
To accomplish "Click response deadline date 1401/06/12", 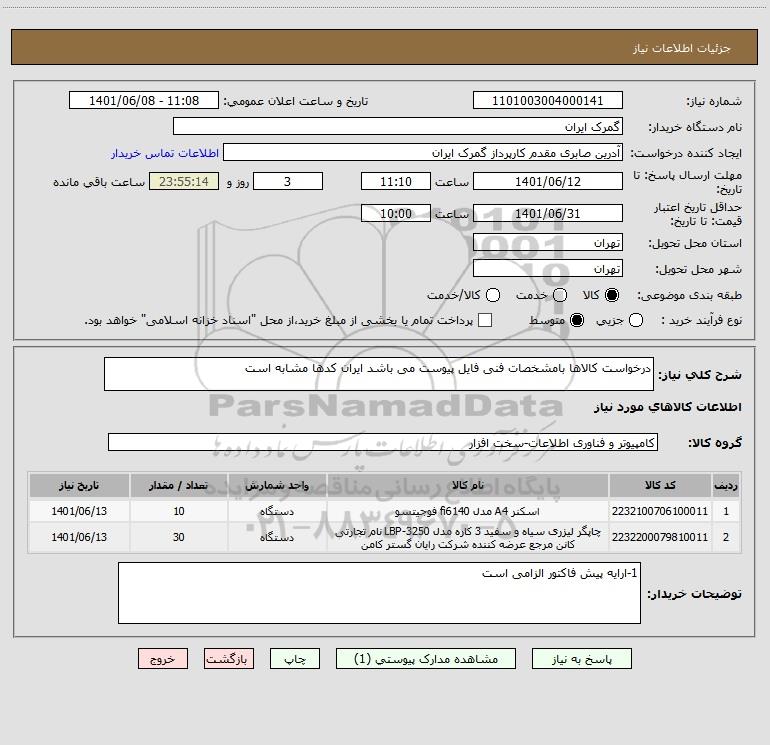I will click(x=548, y=181).
